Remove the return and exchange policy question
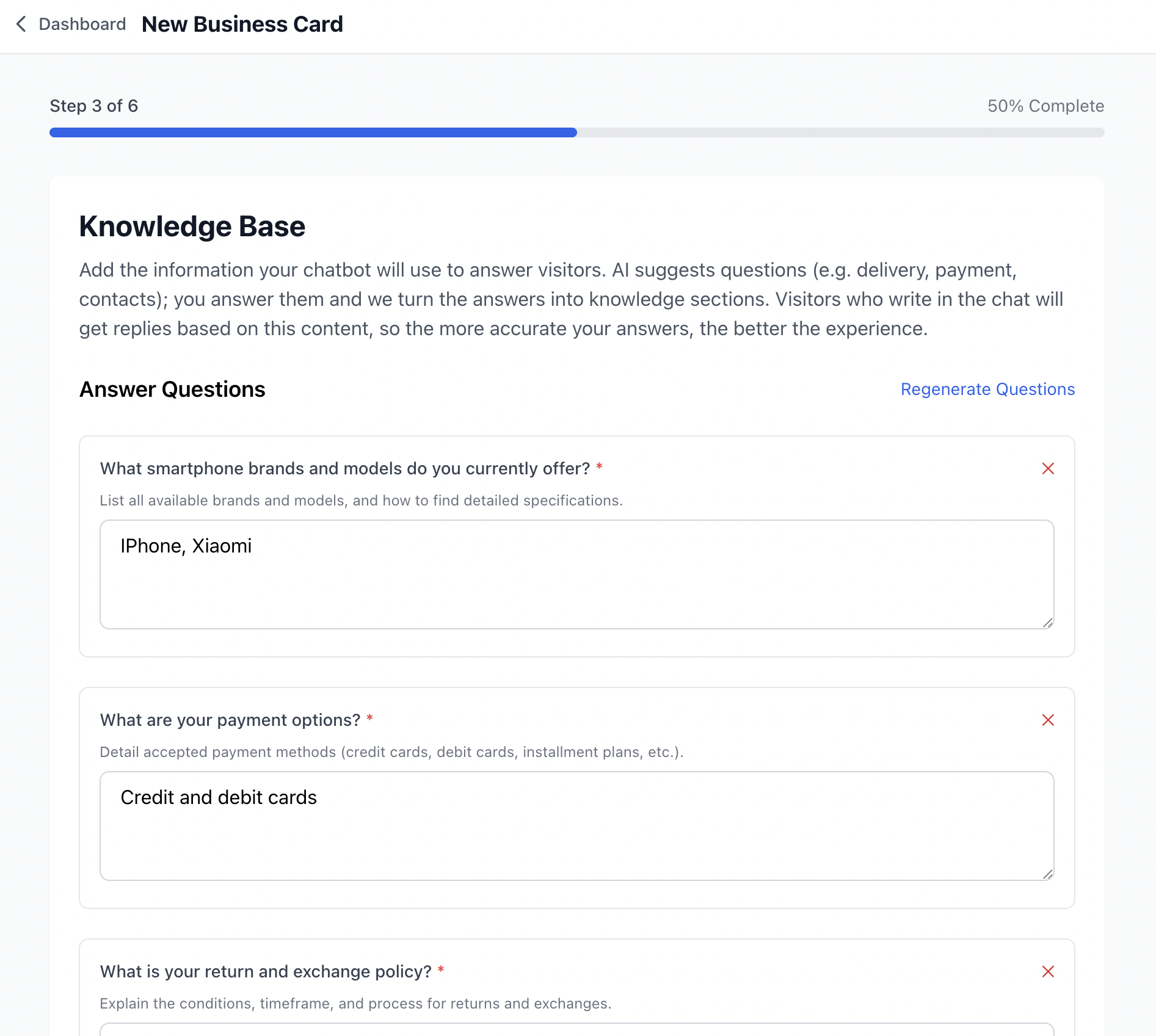1156x1036 pixels. (x=1048, y=971)
